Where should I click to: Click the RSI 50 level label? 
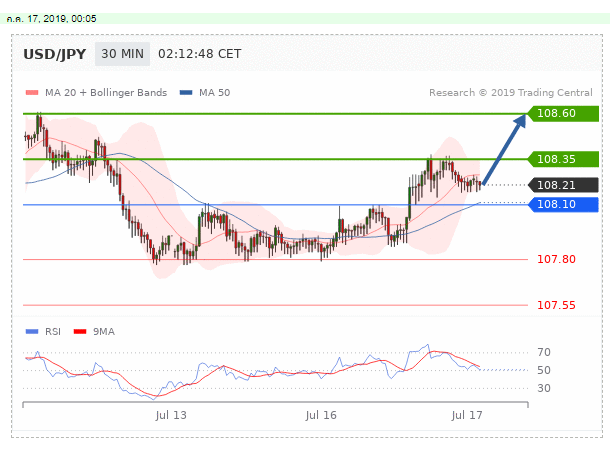(x=544, y=370)
